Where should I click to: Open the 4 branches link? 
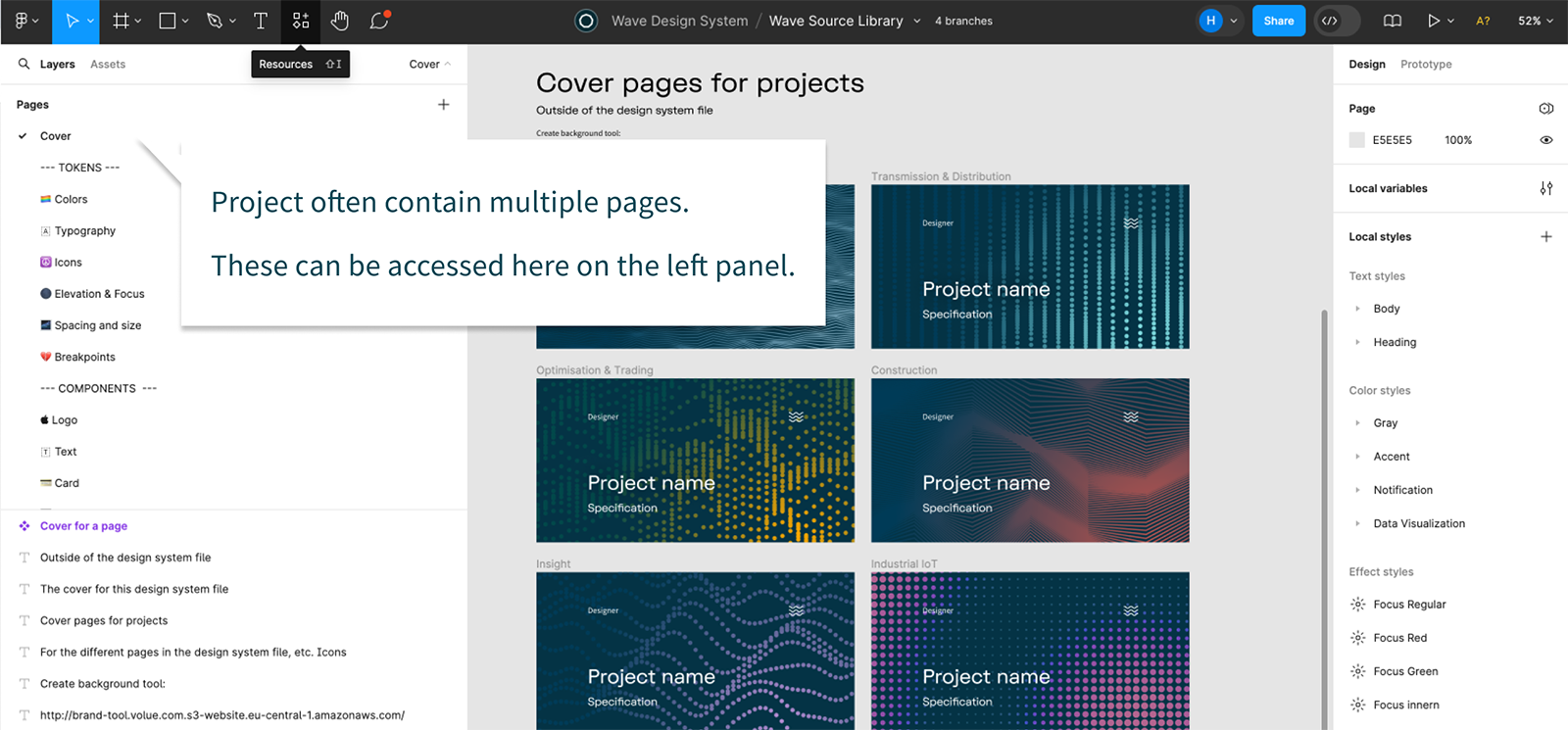pyautogui.click(x=963, y=21)
